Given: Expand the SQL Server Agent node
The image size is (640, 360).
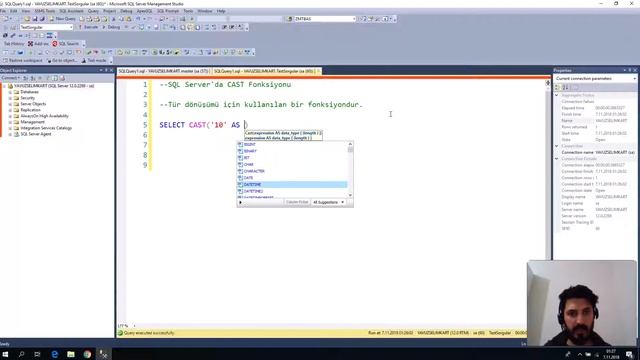Looking at the screenshot, I should click(10, 134).
